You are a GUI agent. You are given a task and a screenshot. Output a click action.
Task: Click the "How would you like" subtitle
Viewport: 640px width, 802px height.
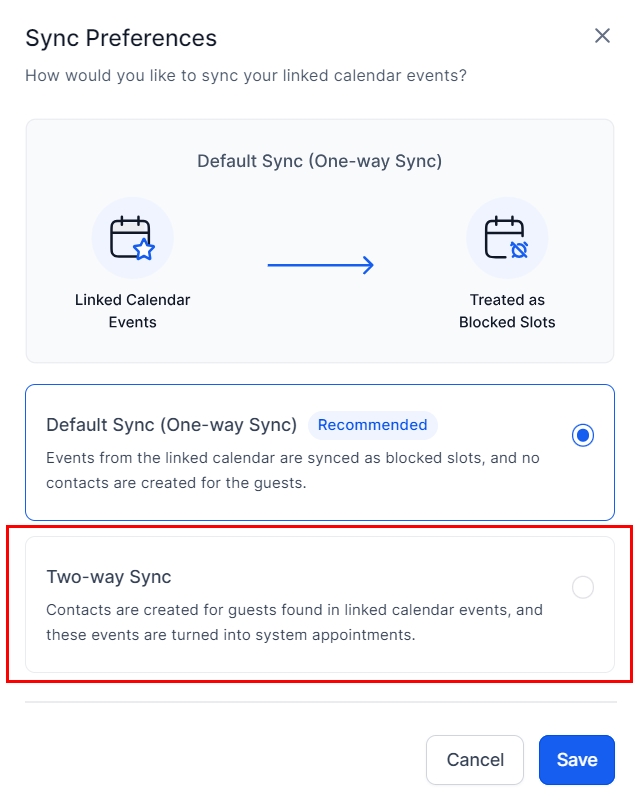click(246, 75)
